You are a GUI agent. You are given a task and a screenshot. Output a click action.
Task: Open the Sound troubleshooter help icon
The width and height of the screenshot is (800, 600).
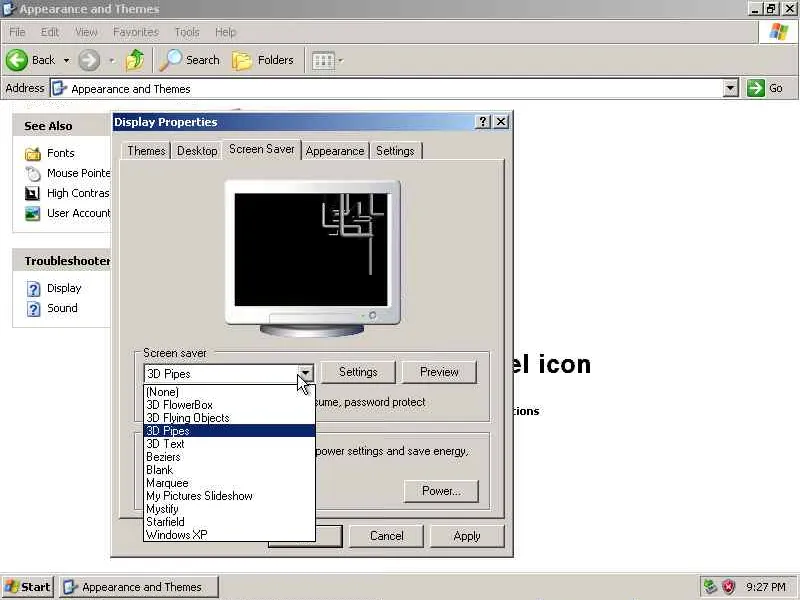(x=34, y=309)
